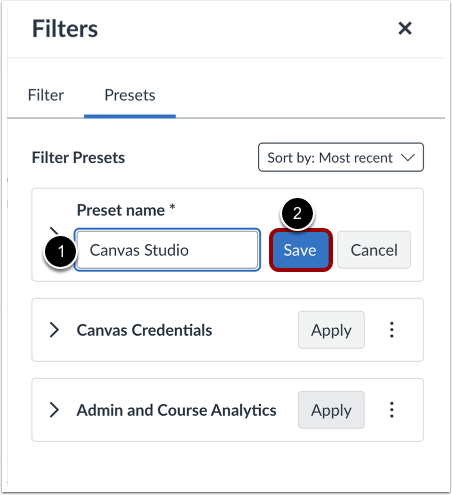
Task: Click the Filter Presets heading
Action: click(x=78, y=158)
